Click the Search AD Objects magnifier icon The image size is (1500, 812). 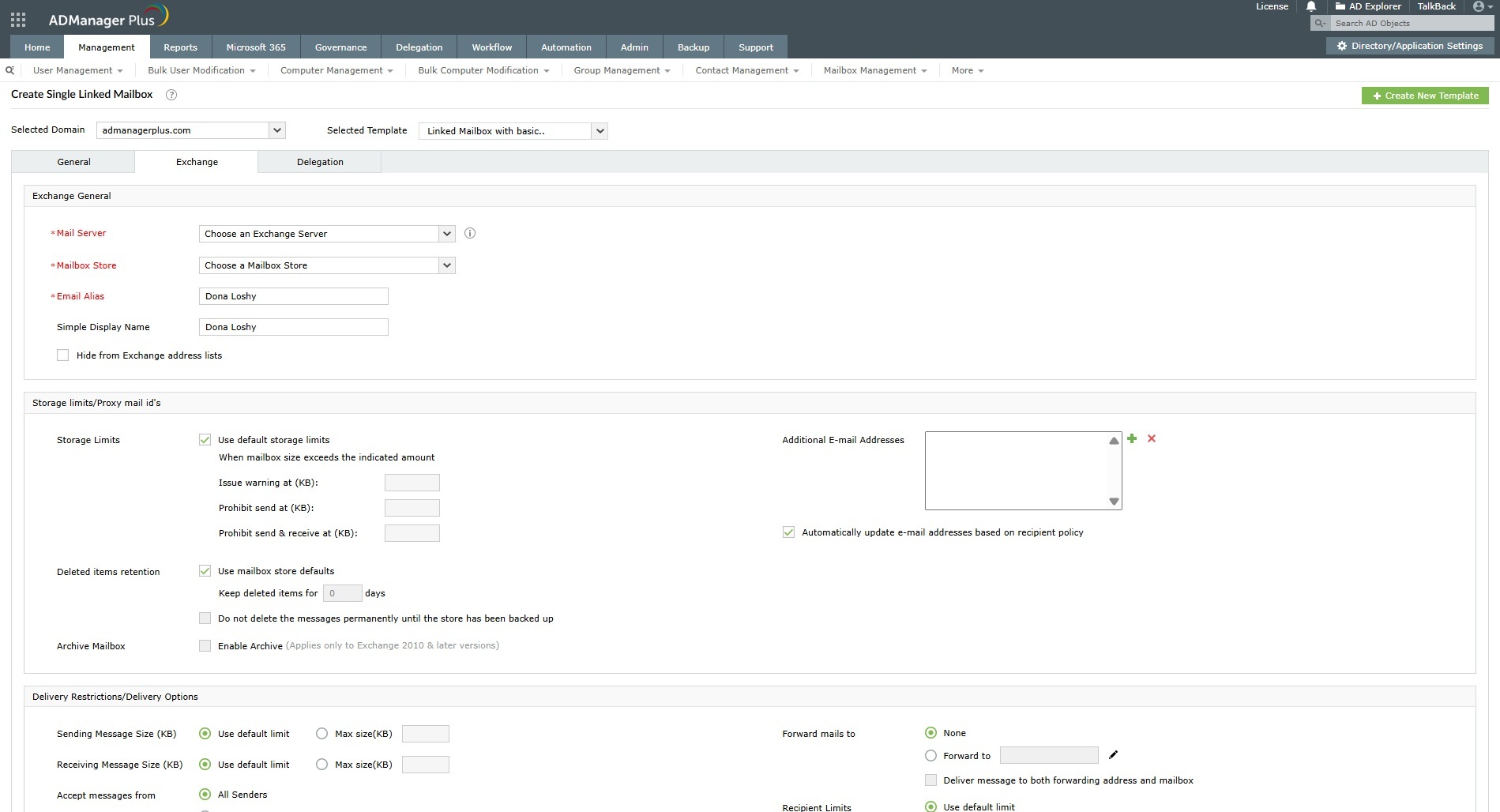(x=1320, y=23)
